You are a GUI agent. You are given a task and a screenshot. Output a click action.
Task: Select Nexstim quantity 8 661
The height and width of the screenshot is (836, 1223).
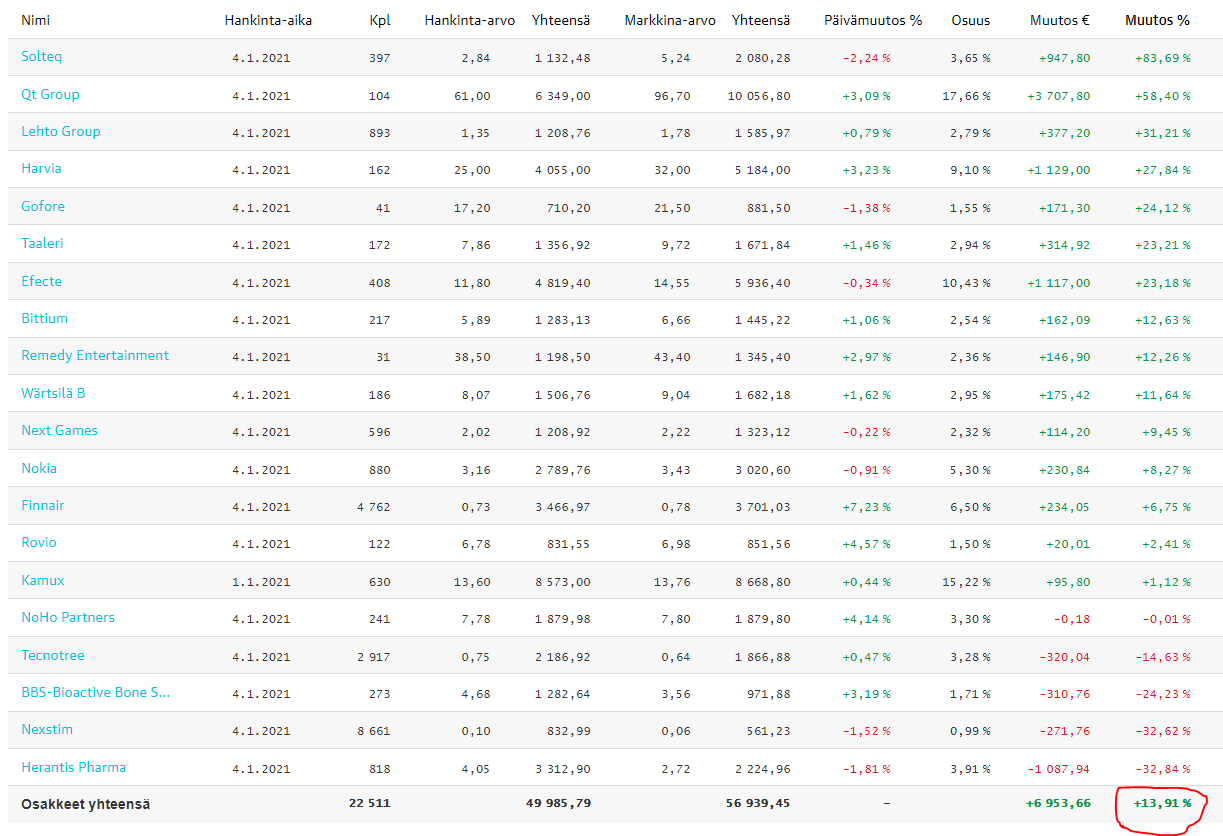tap(373, 731)
